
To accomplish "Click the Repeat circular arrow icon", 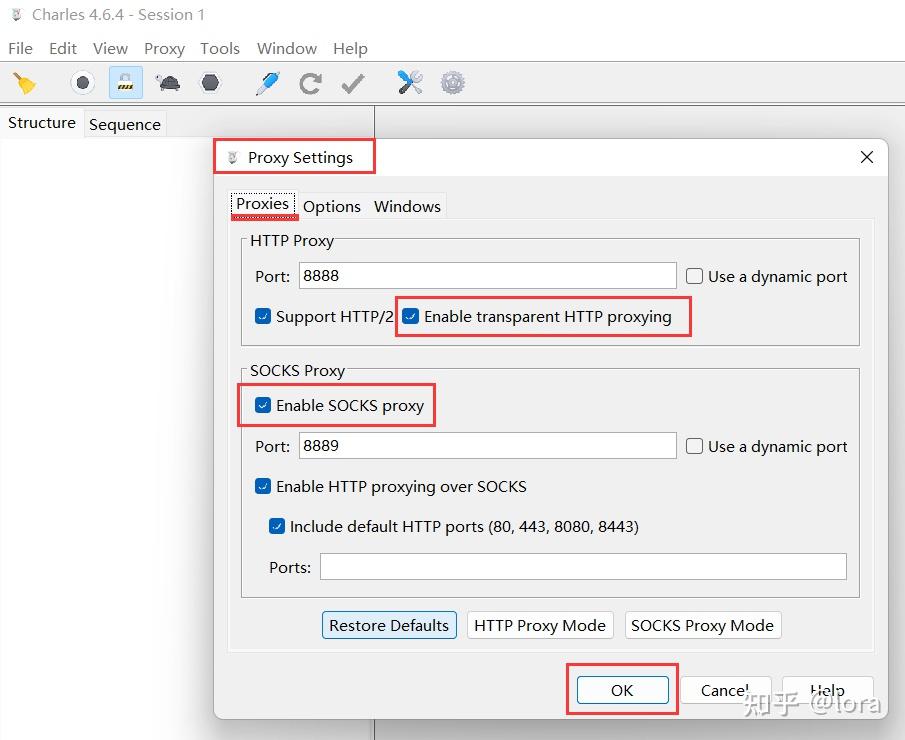I will (x=311, y=83).
